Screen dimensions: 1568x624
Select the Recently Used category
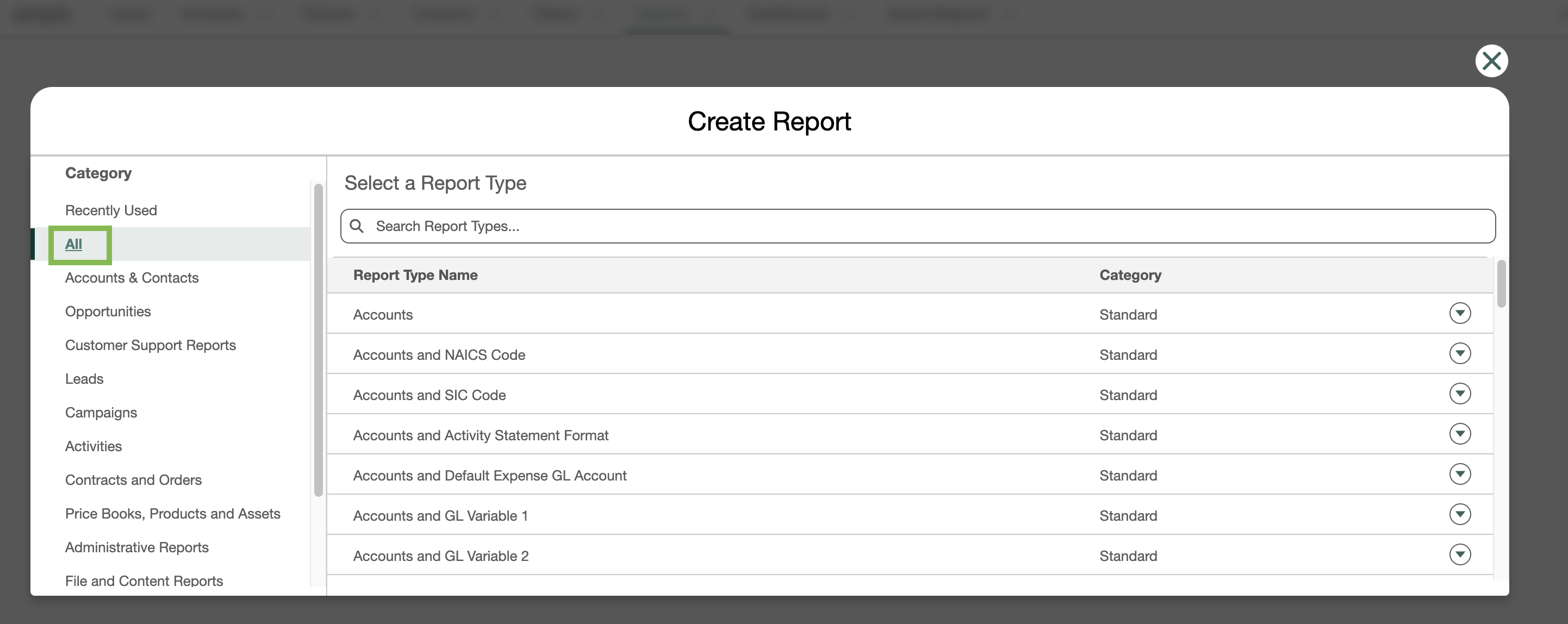coord(111,211)
